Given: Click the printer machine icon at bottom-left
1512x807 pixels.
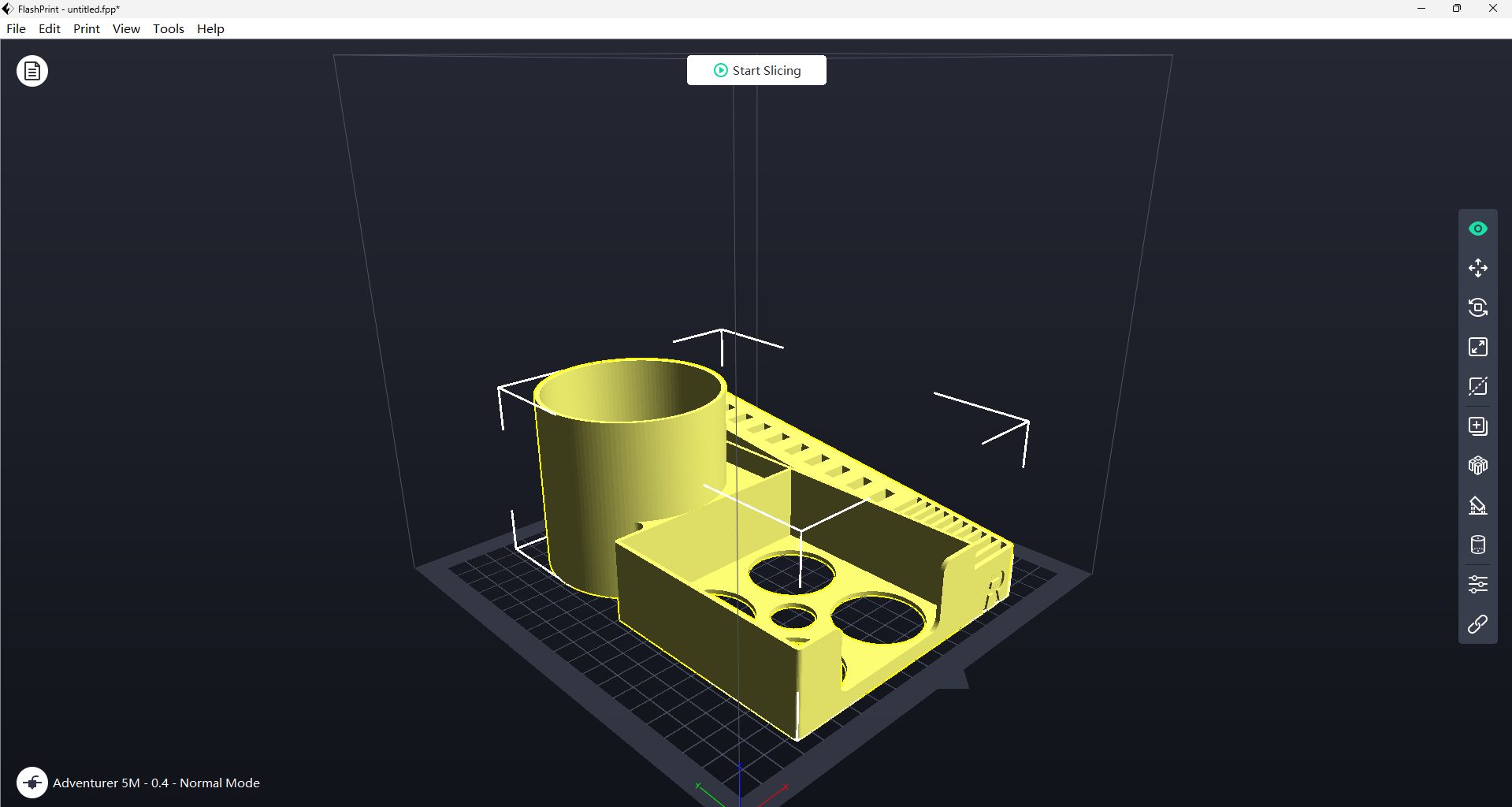Looking at the screenshot, I should (32, 783).
